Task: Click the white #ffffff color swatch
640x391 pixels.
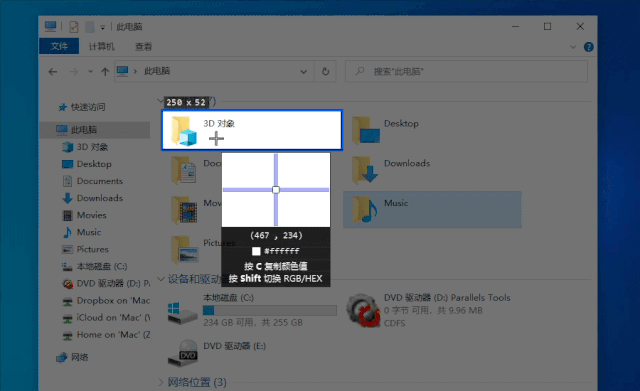Action: click(x=256, y=251)
